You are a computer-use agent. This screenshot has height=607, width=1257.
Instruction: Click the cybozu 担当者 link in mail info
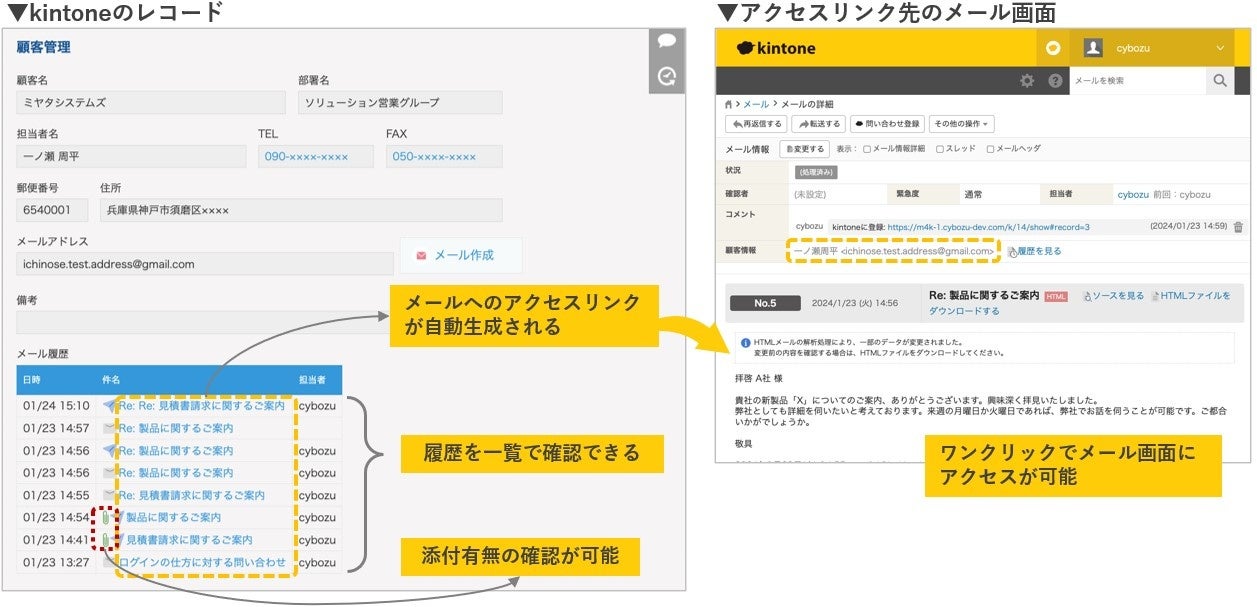(1133, 194)
